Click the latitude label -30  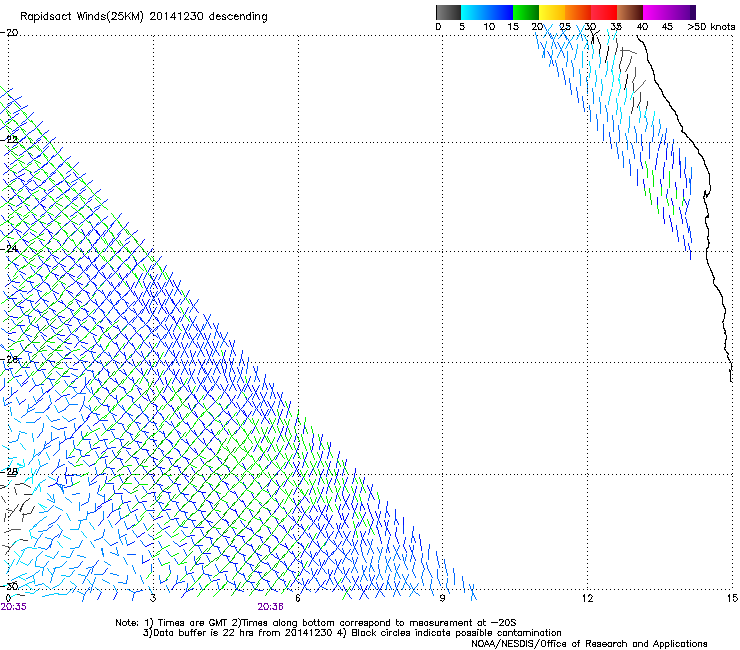tap(9, 586)
